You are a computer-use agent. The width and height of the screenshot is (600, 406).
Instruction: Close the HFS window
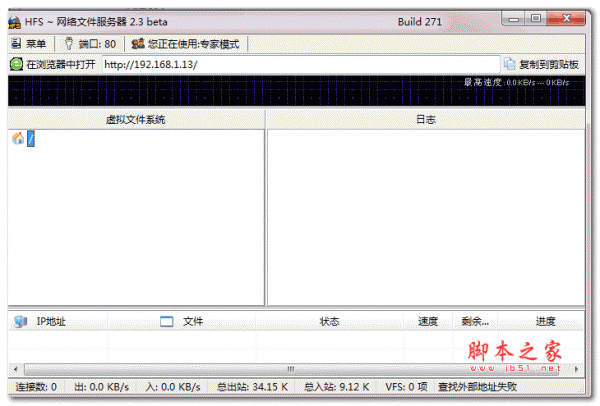click(566, 19)
